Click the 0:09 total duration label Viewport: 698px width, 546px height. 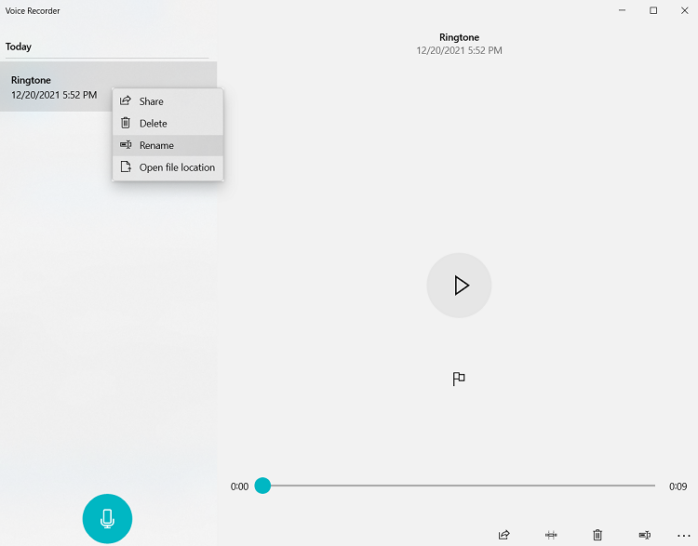click(x=678, y=486)
